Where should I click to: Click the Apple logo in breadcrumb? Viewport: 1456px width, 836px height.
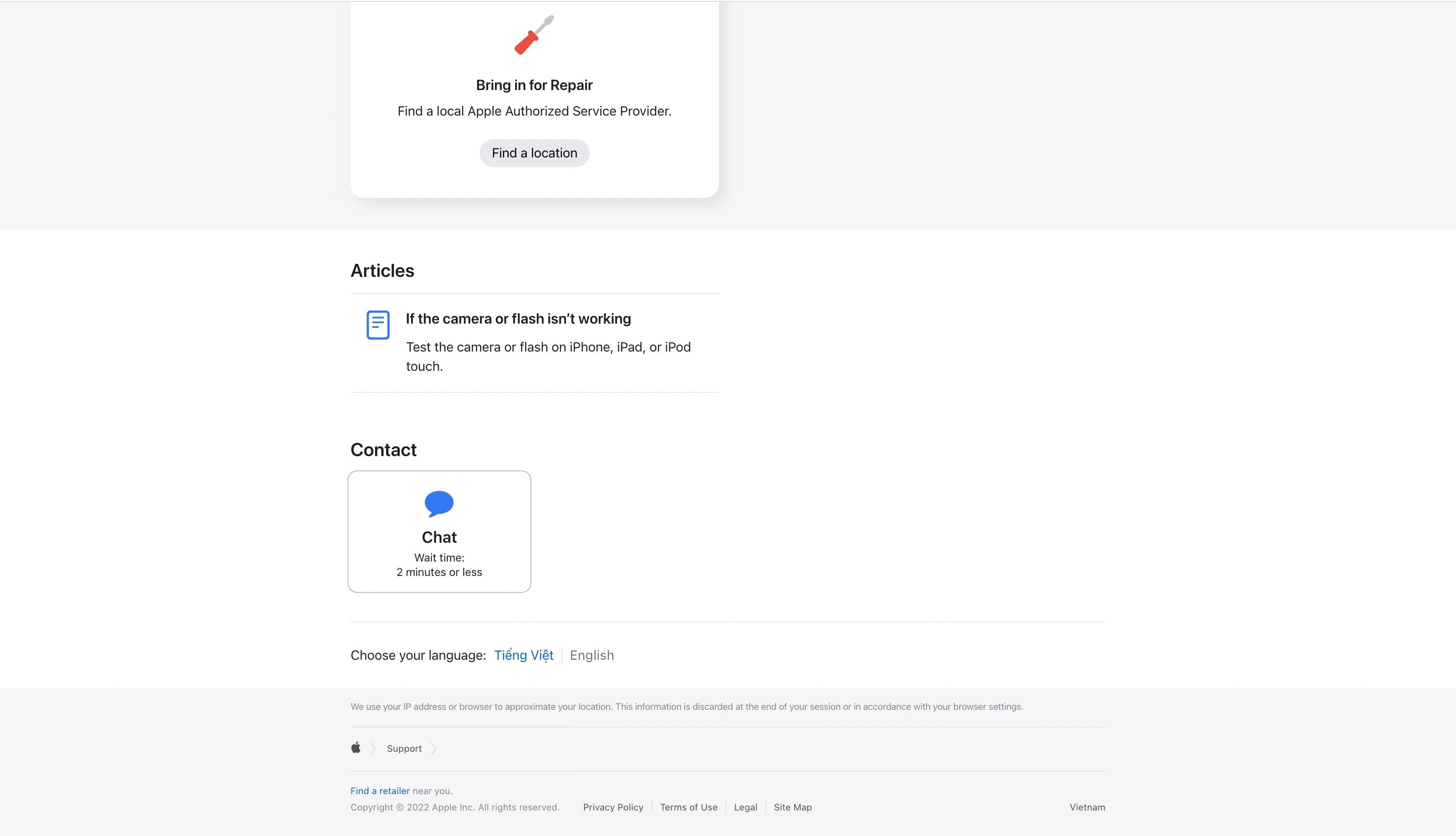pos(356,747)
